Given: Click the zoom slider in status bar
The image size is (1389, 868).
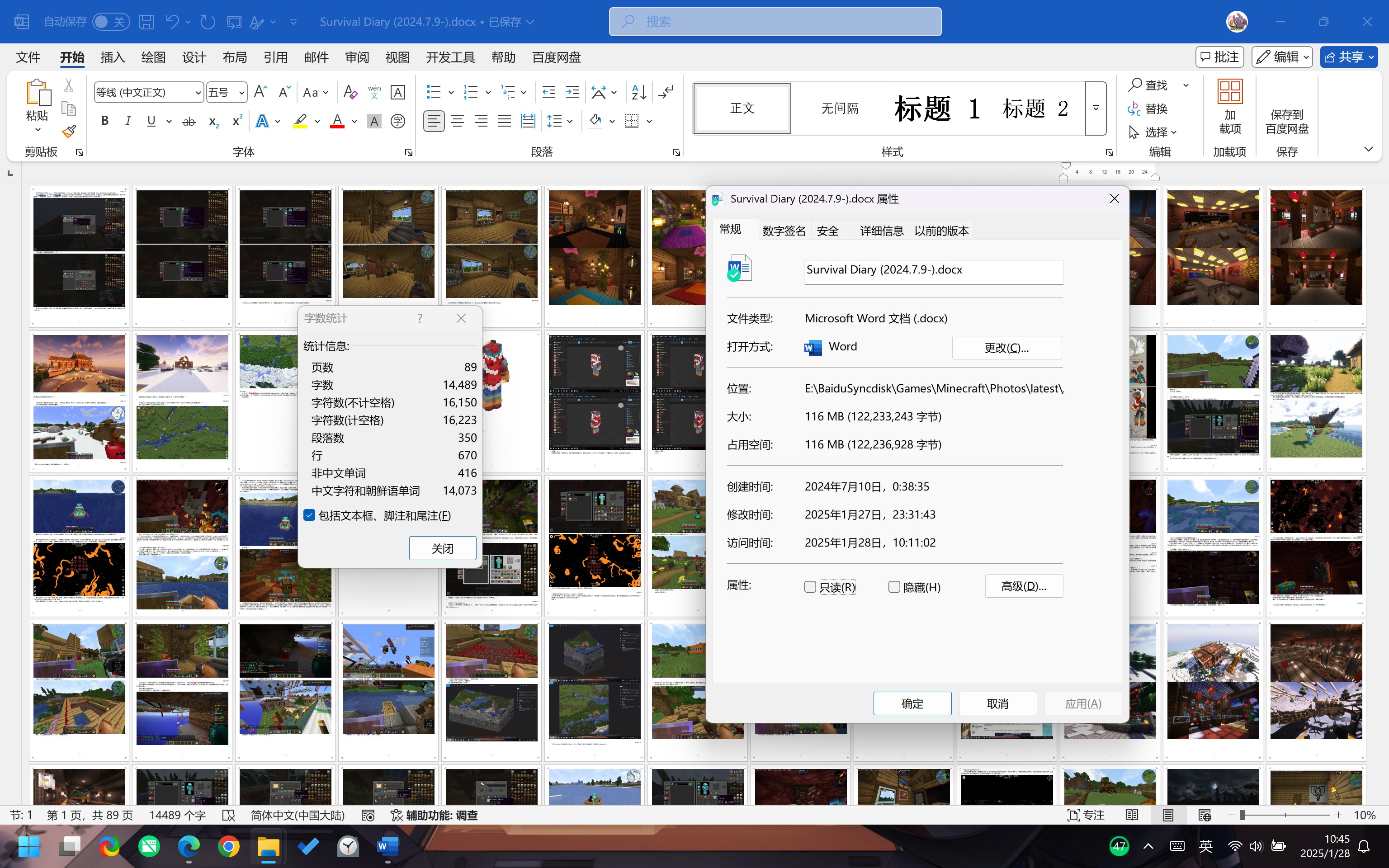Looking at the screenshot, I should click(1285, 815).
